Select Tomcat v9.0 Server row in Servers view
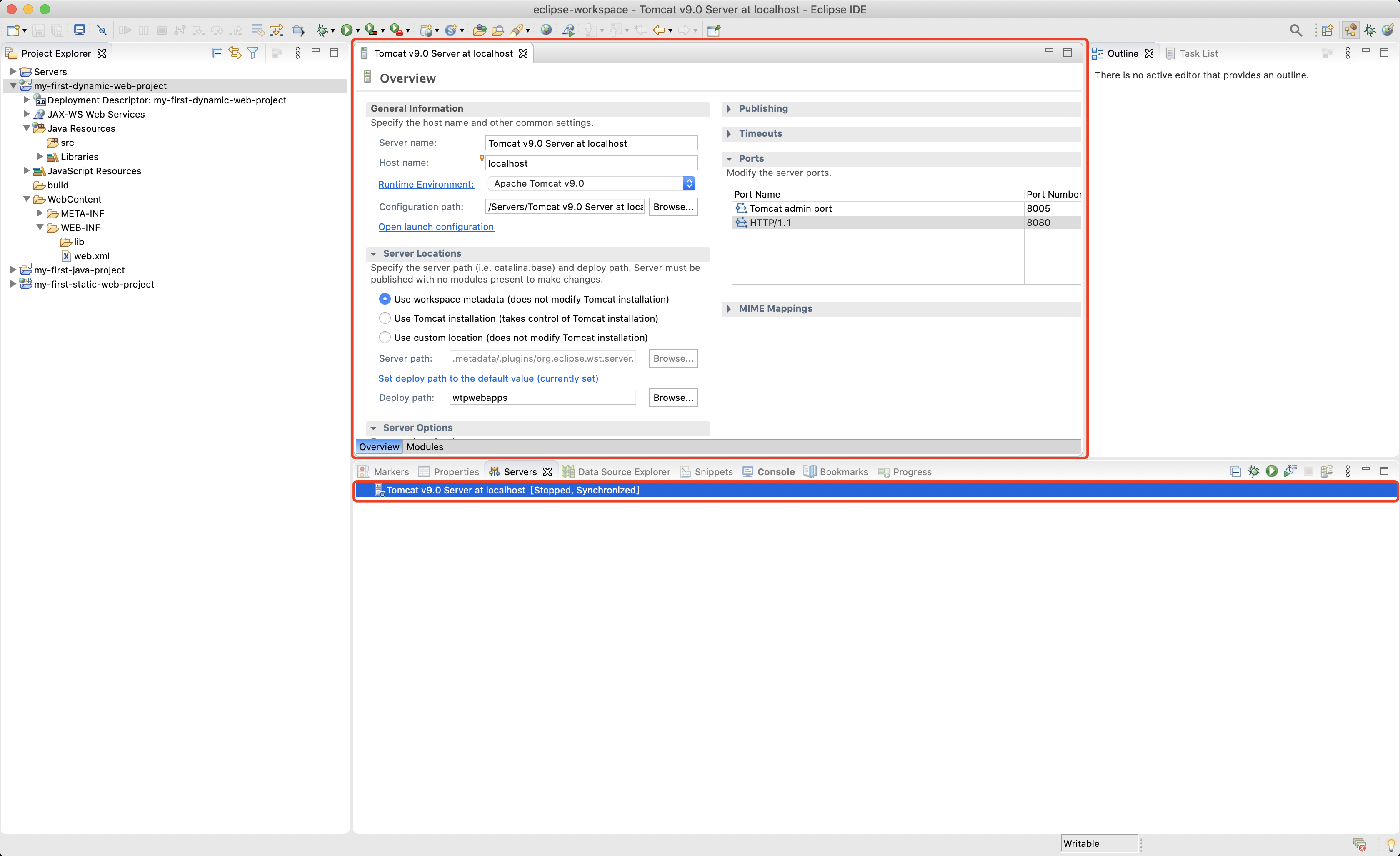Screen dimensions: 1400x856 875,491
